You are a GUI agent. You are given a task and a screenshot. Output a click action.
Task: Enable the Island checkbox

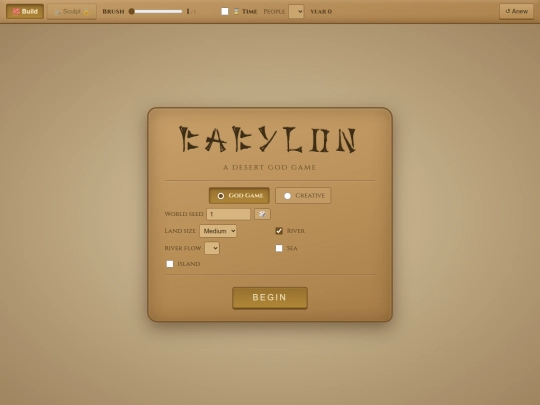coord(170,264)
